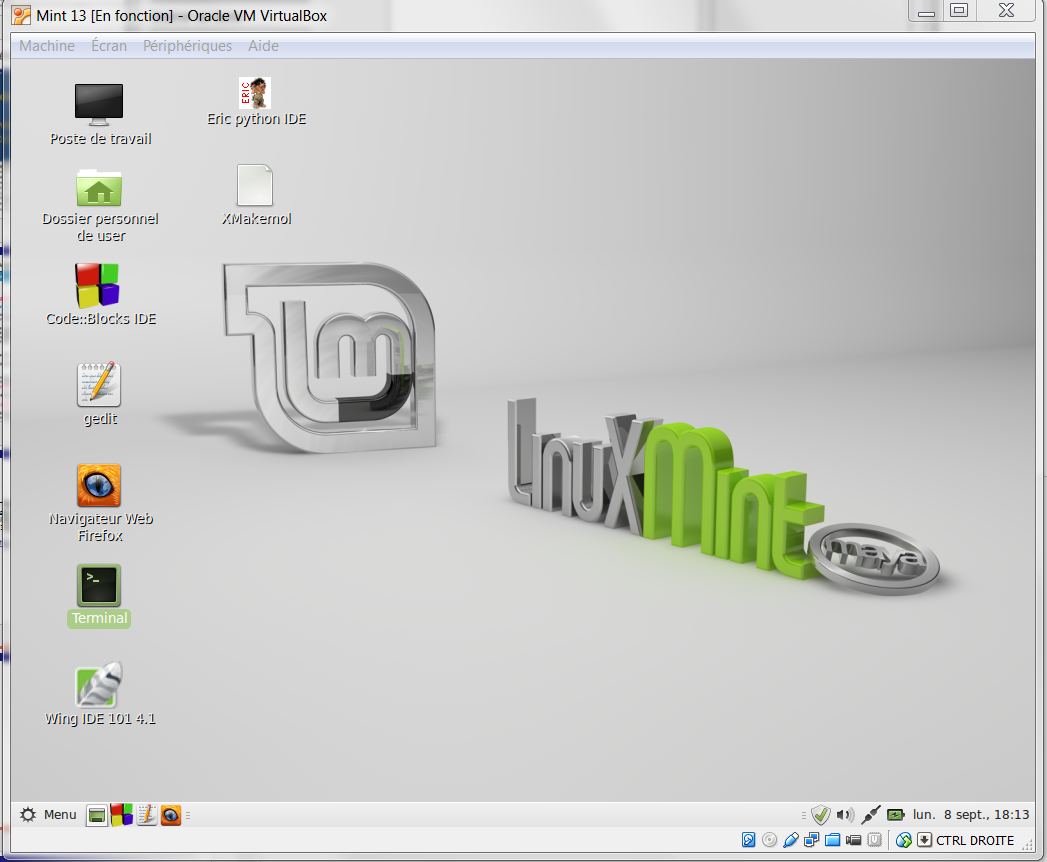This screenshot has height=862, width=1047.
Task: Open the Aide menu
Action: (263, 46)
